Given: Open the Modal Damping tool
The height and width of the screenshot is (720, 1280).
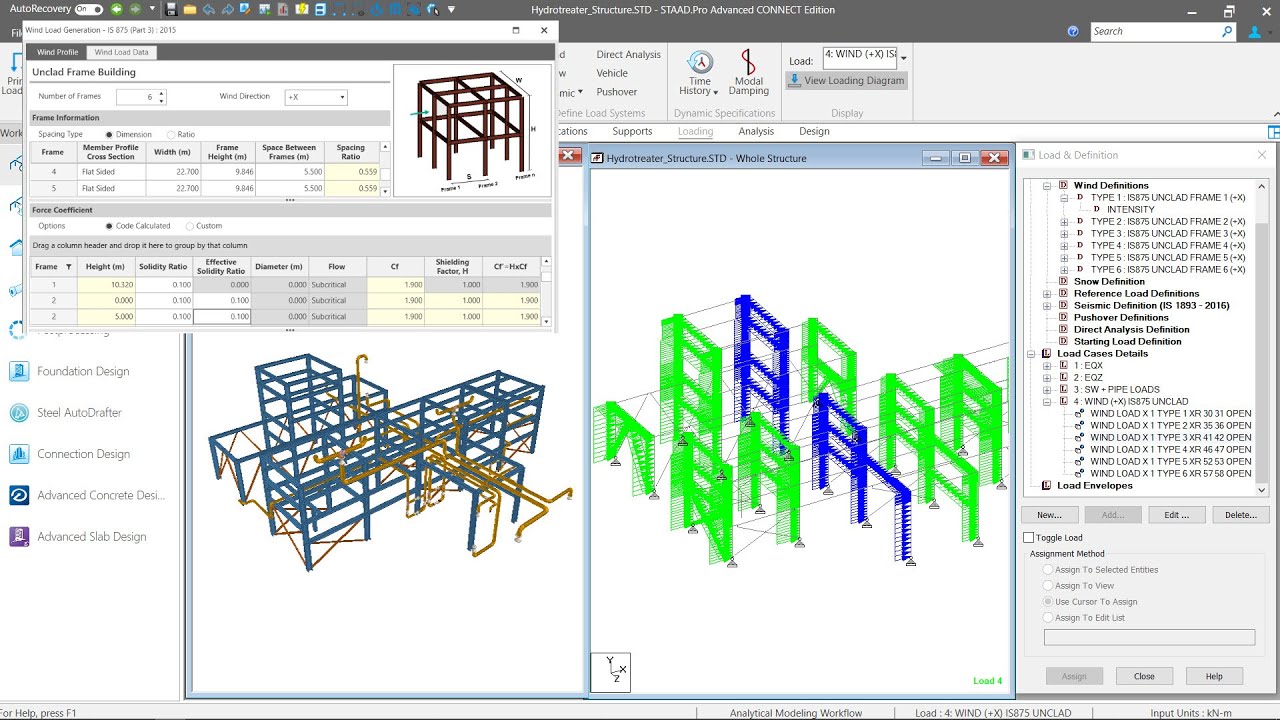Looking at the screenshot, I should coord(748,73).
